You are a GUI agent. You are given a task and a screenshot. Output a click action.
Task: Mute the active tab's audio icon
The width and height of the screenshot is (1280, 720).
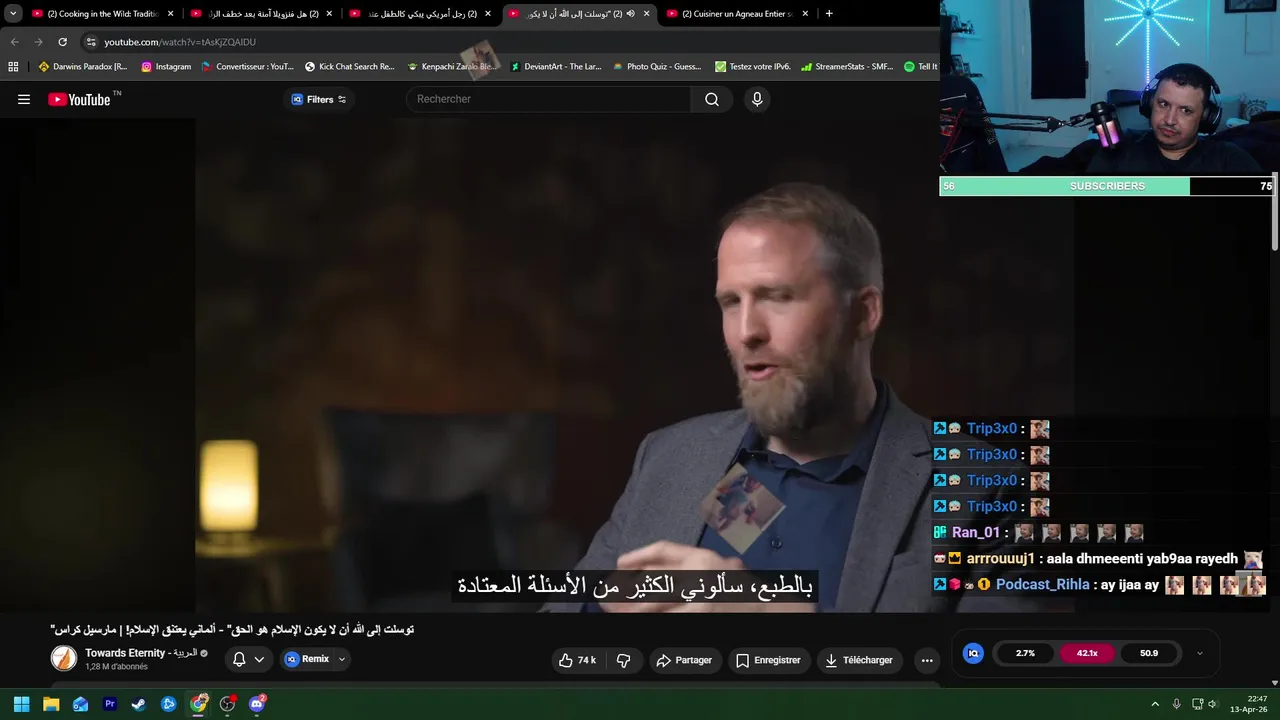[x=631, y=14]
